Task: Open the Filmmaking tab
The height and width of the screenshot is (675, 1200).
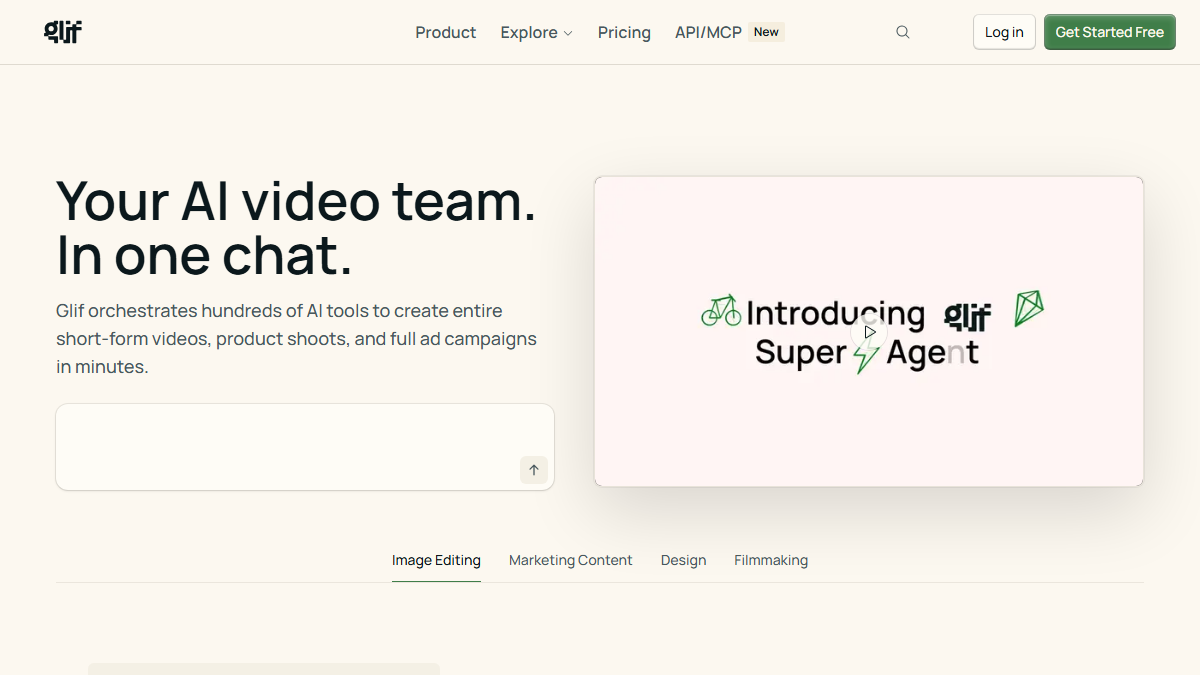Action: click(x=771, y=560)
